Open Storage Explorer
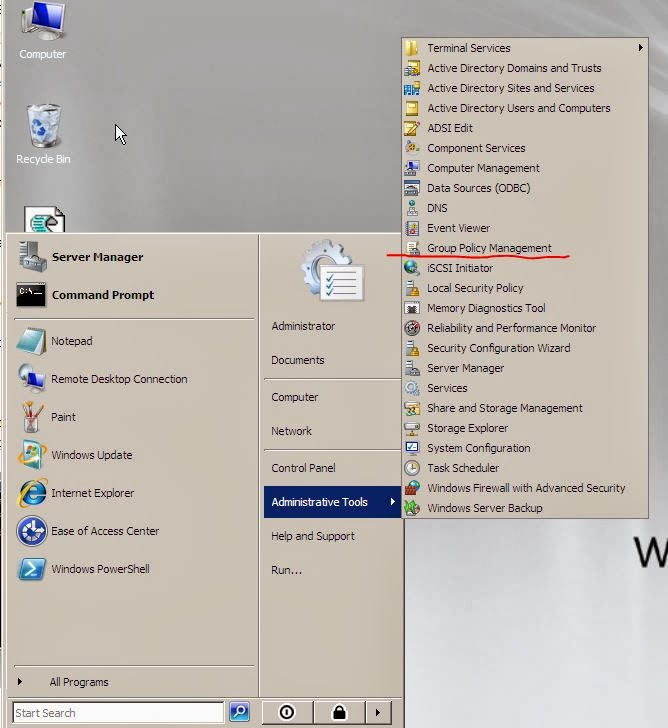This screenshot has width=668, height=728. (525, 428)
